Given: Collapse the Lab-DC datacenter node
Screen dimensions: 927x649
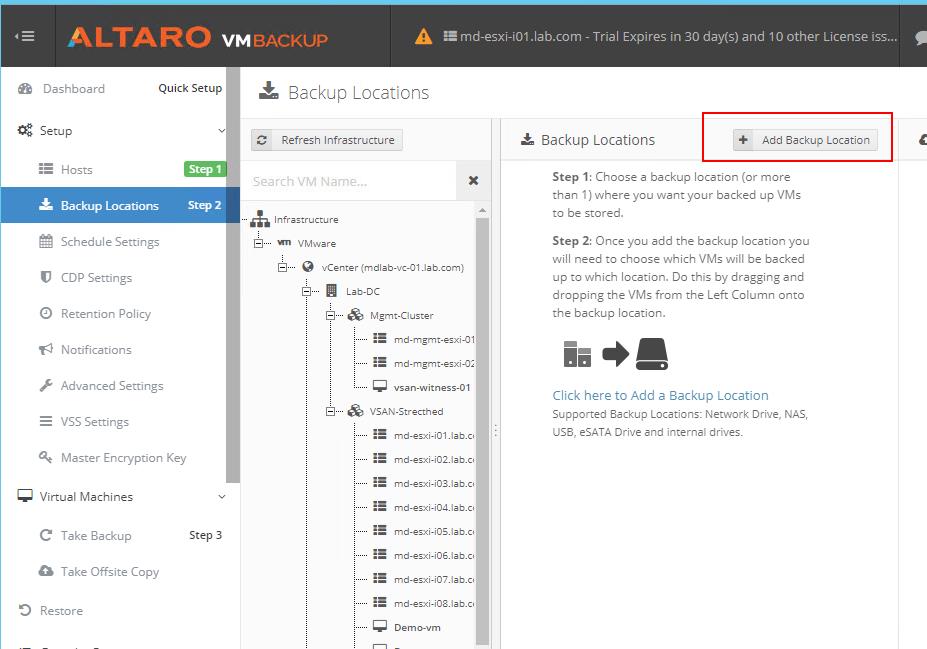Looking at the screenshot, I should 306,291.
